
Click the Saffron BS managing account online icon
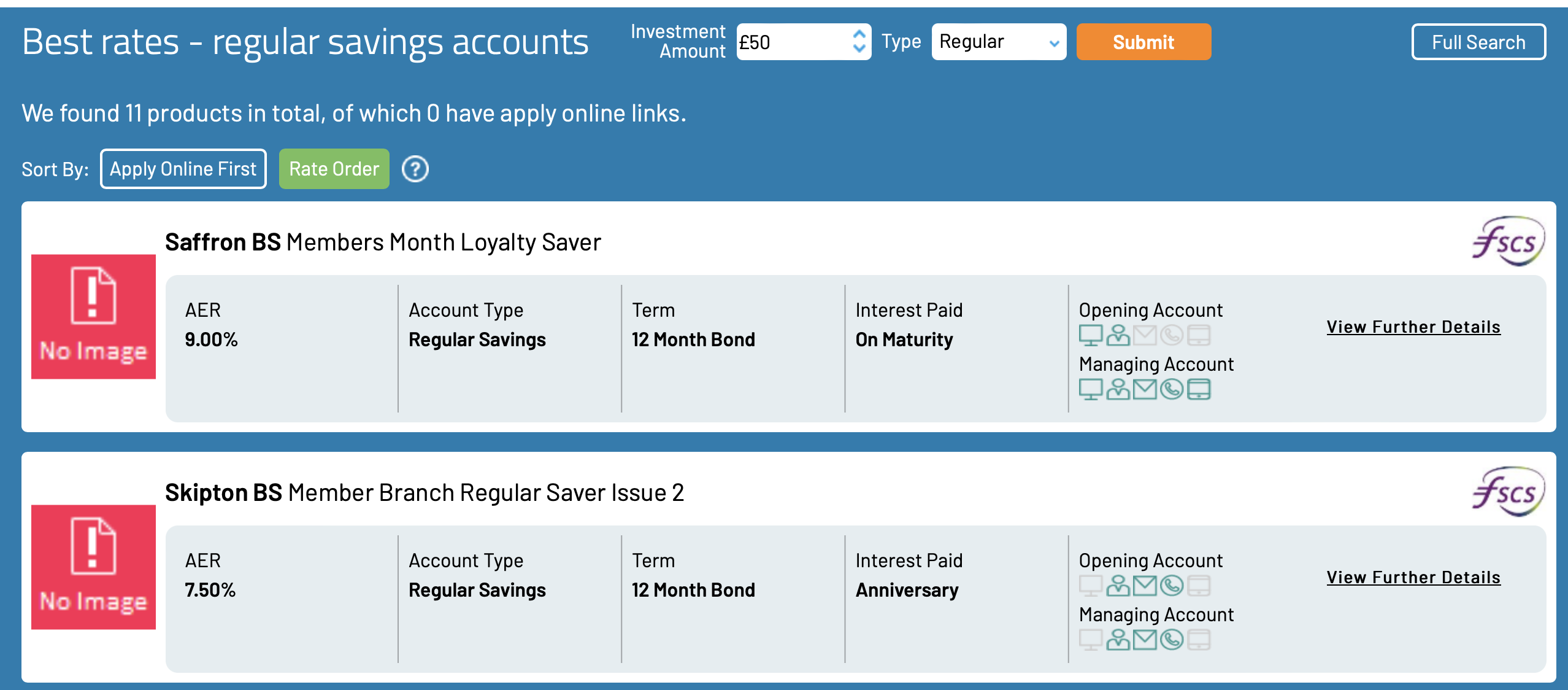tap(1091, 389)
